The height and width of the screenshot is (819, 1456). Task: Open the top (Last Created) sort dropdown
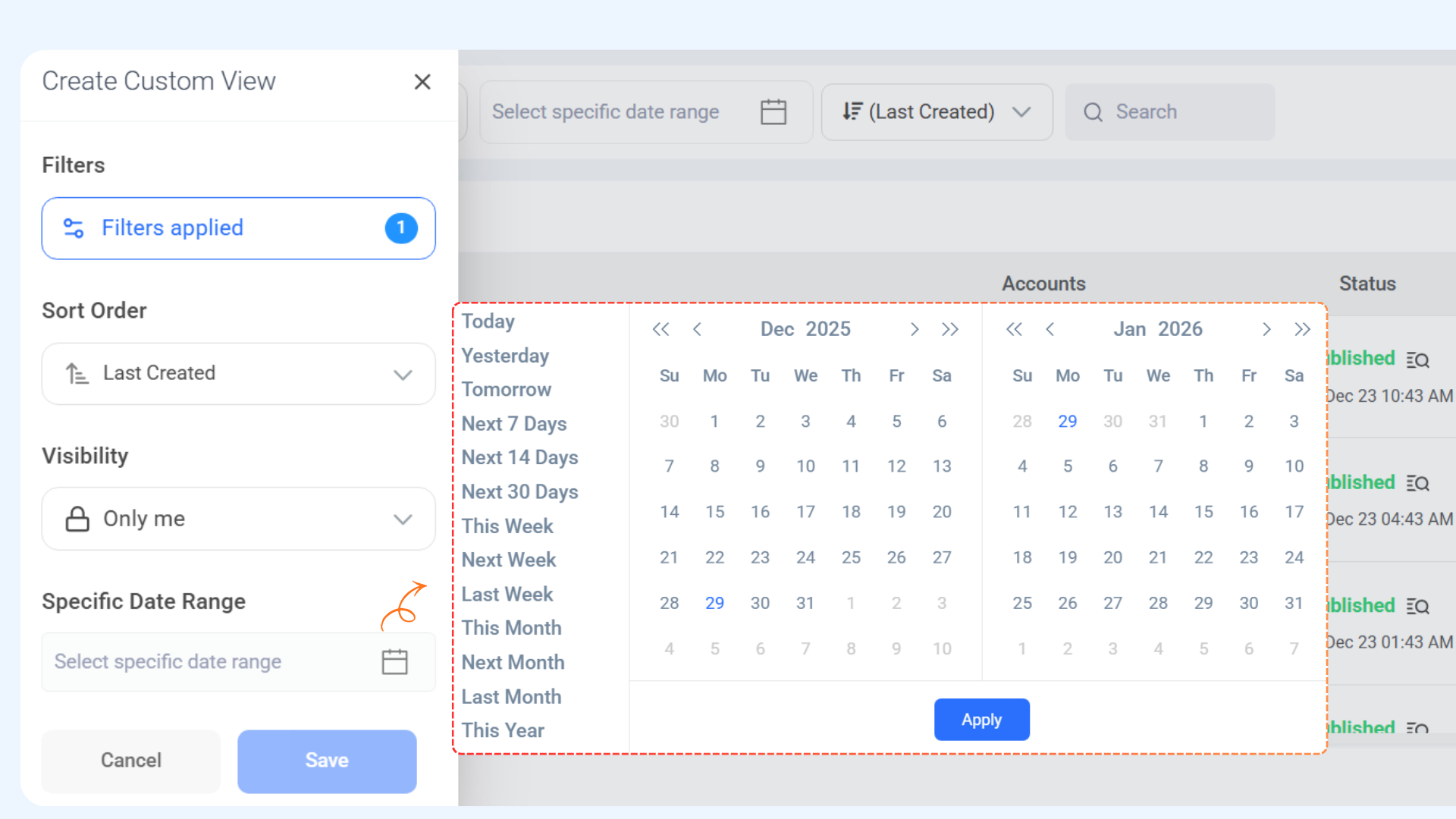click(x=937, y=112)
